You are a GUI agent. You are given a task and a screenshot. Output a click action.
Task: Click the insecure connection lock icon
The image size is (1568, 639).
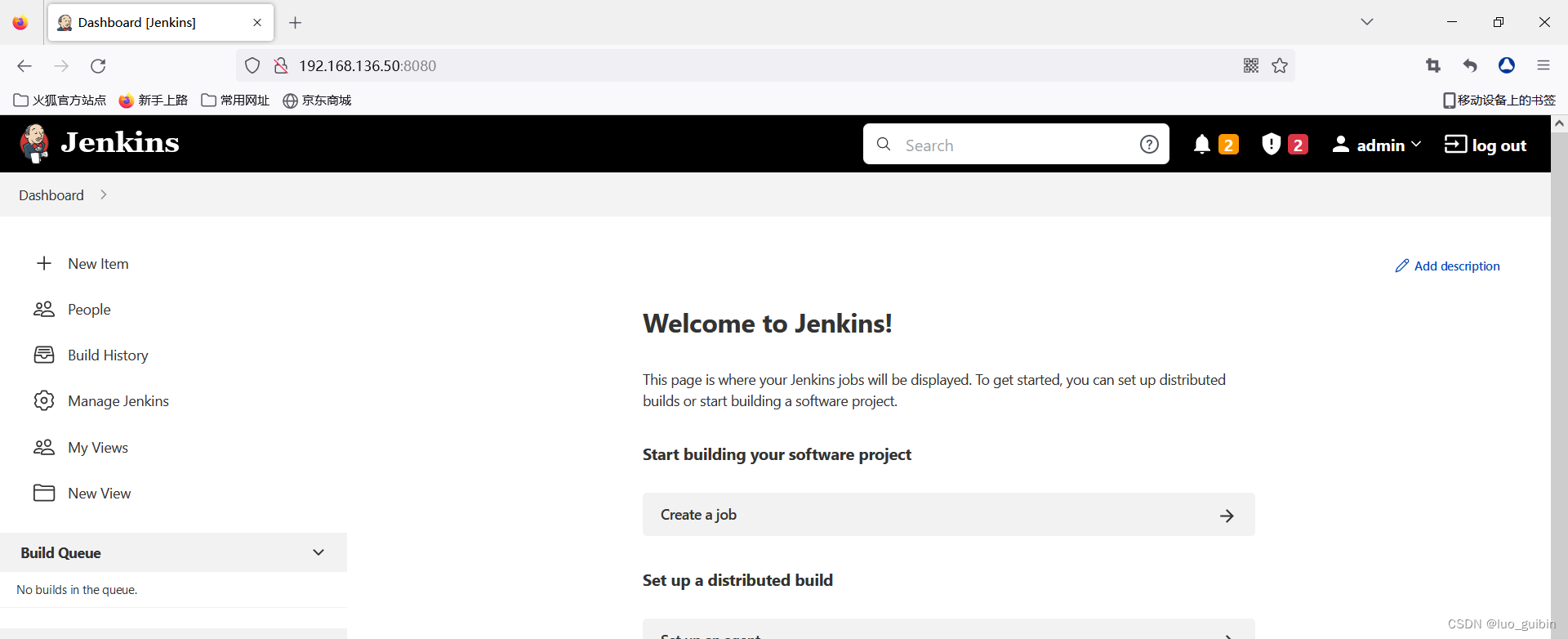(280, 65)
